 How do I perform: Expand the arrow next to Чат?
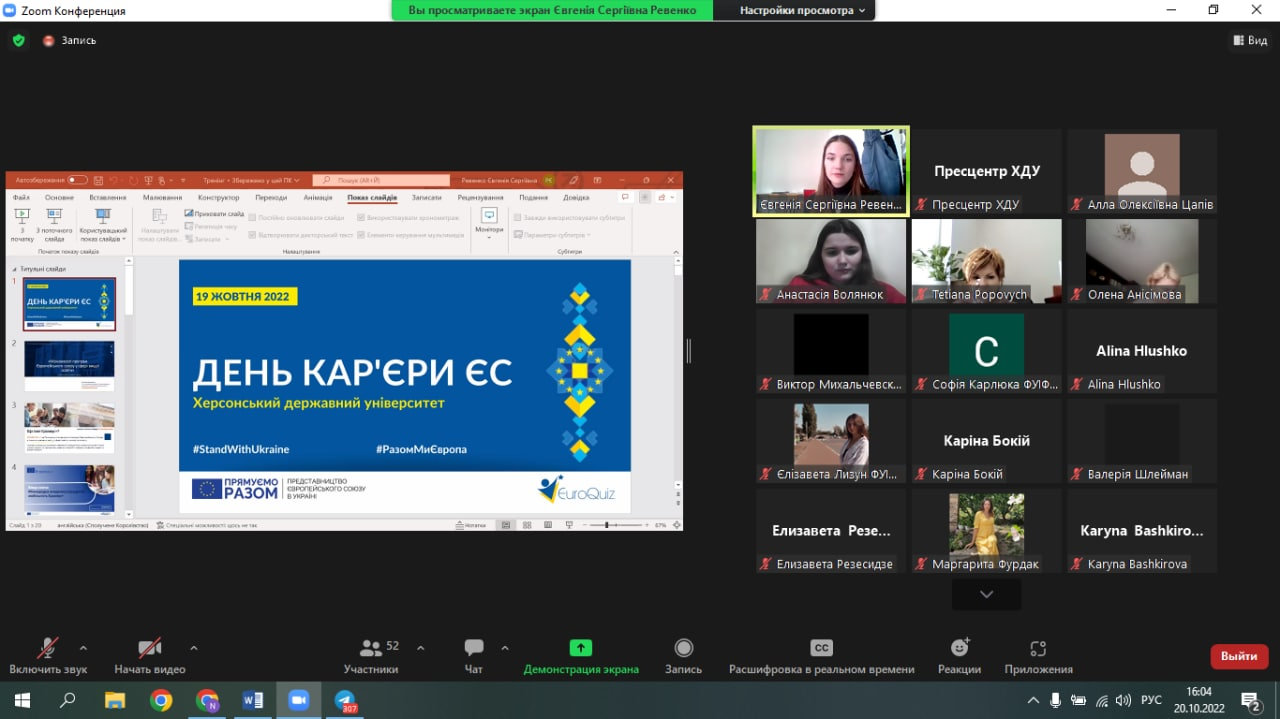[505, 647]
